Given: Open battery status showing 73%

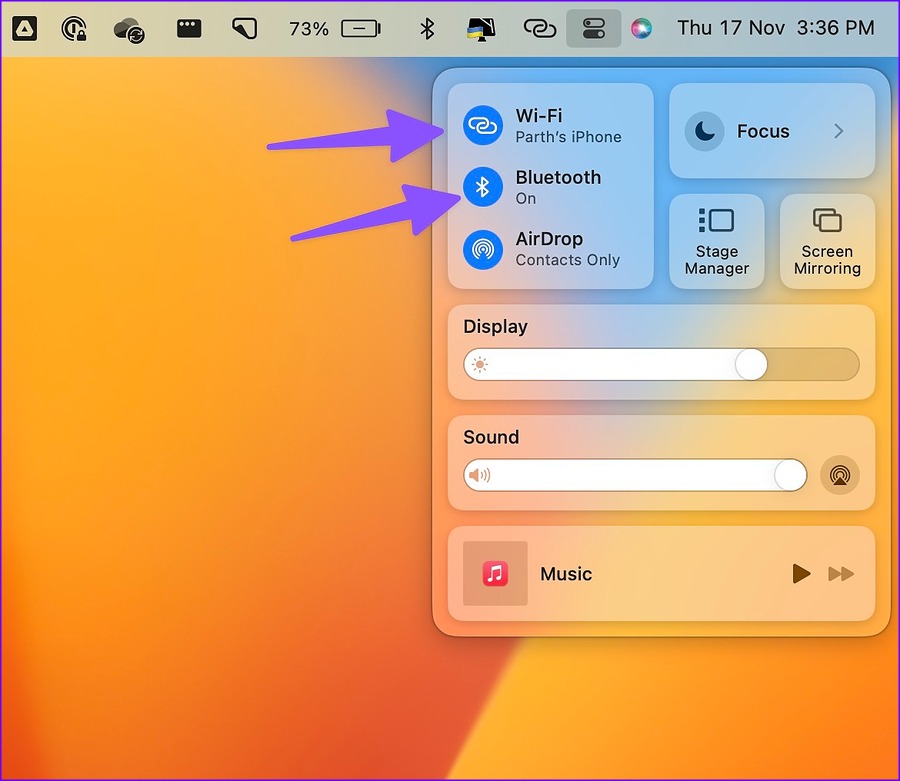Looking at the screenshot, I should click(x=335, y=28).
